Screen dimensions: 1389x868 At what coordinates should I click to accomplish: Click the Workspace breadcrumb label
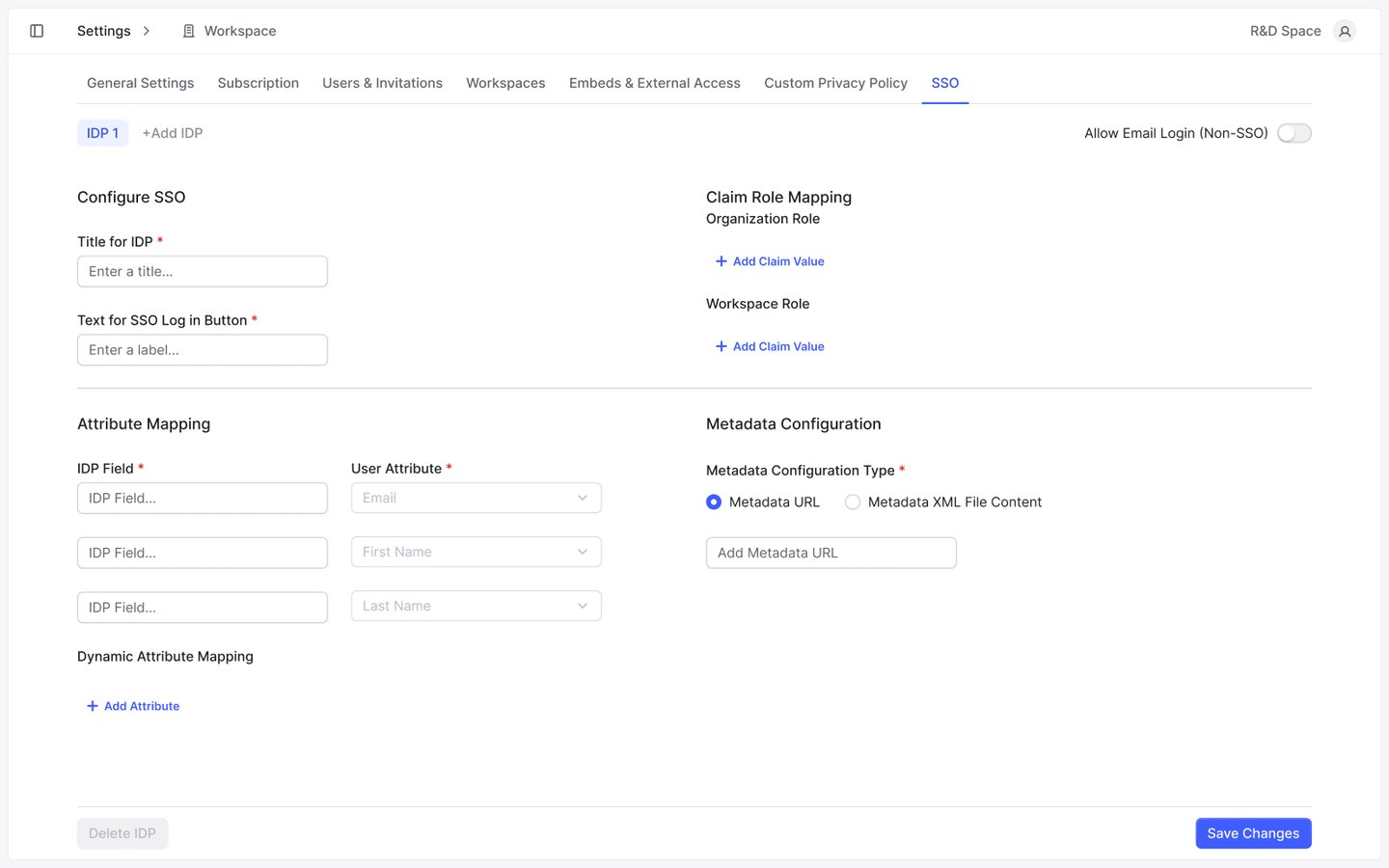[x=240, y=31]
